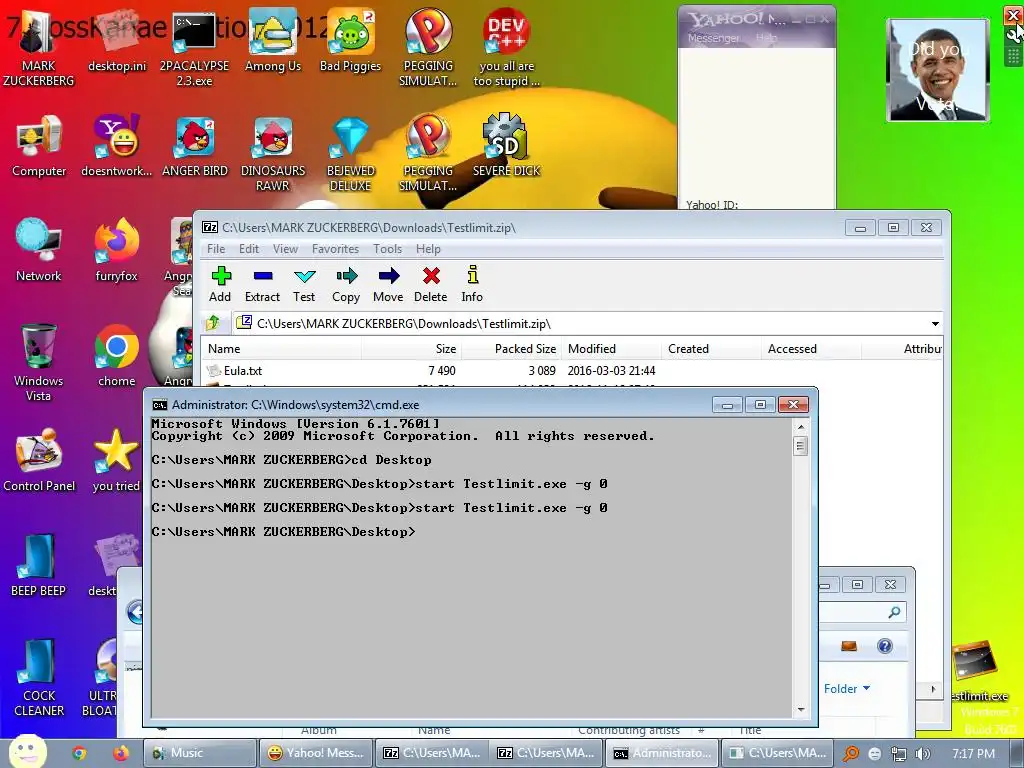Image resolution: width=1024 pixels, height=768 pixels.
Task: Open the 7-Zip File menu
Action: [x=216, y=249]
